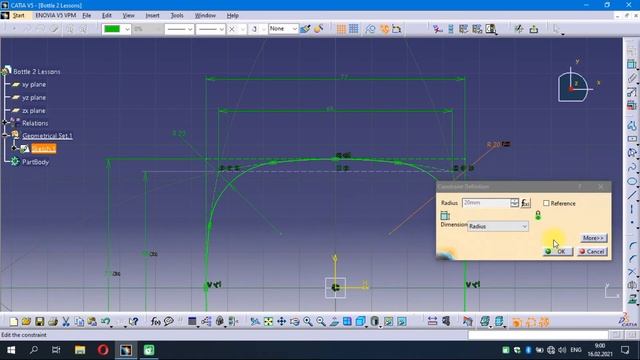
Task: Select Sketch.1 in the tree
Action: click(x=44, y=149)
